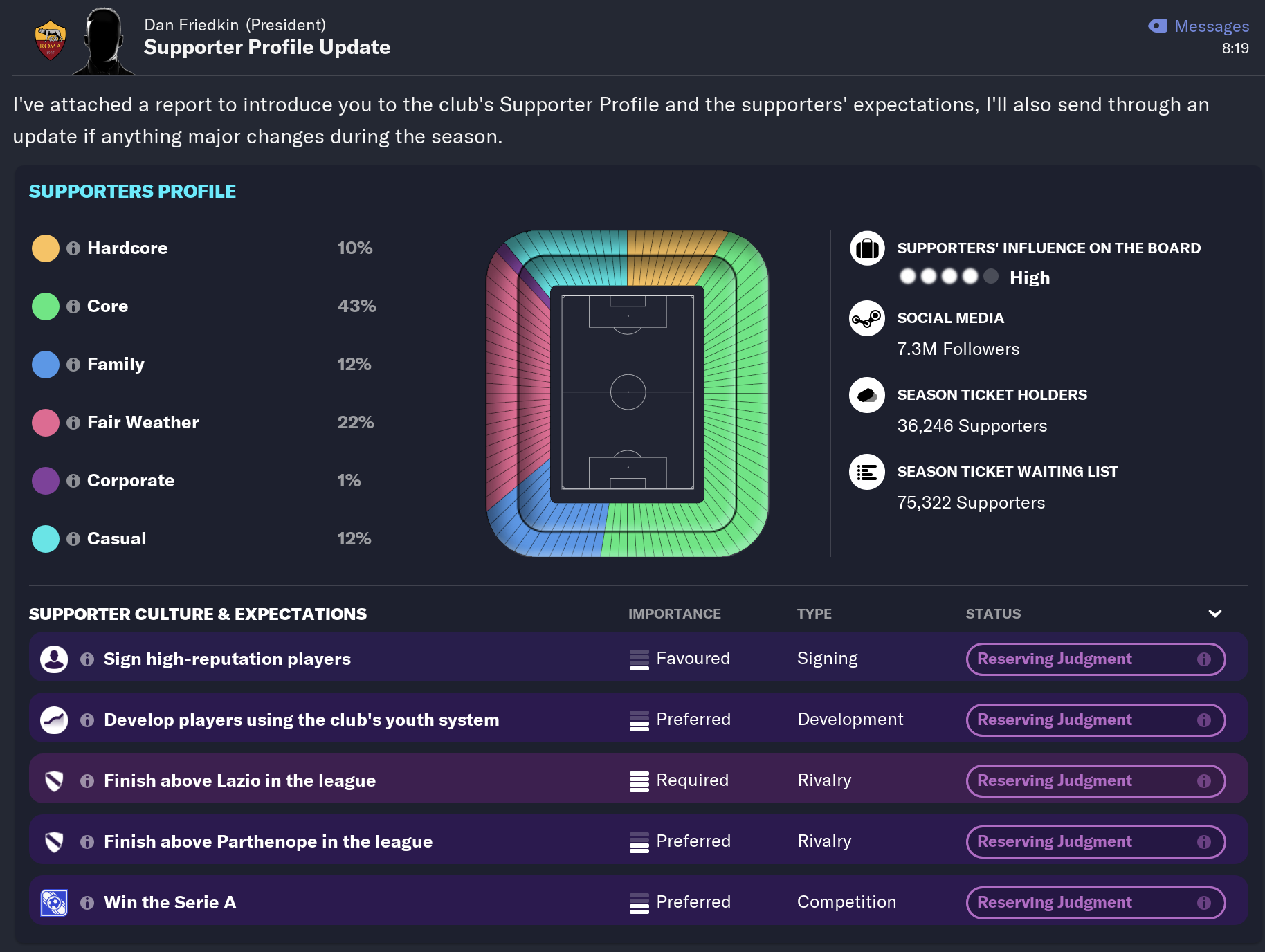1265x952 pixels.
Task: Click the season ticket waiting list icon
Action: pyautogui.click(x=867, y=472)
